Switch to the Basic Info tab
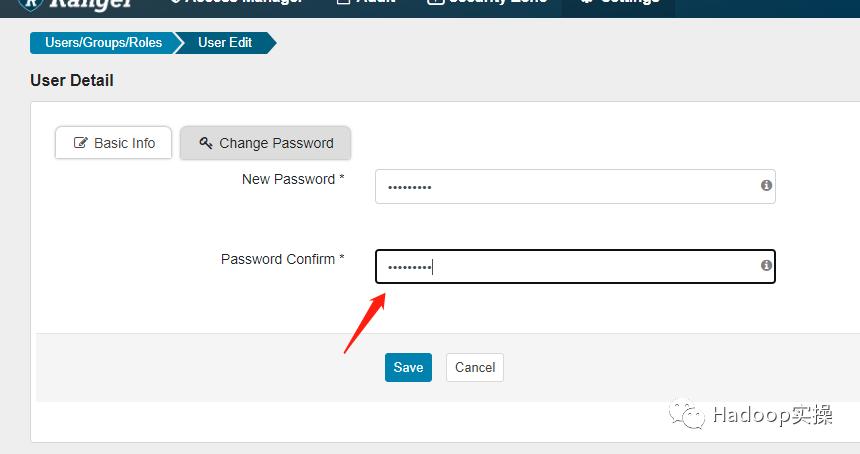 (x=113, y=143)
